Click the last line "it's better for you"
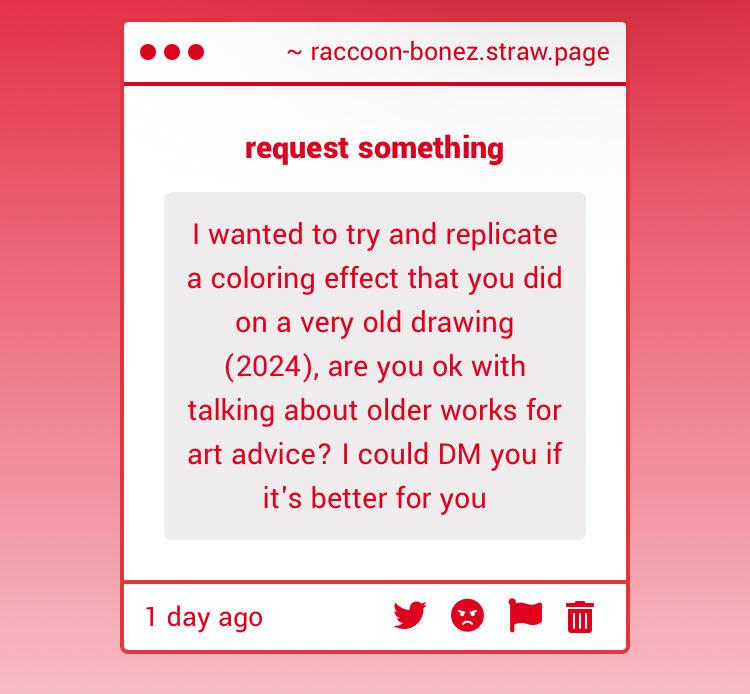Screen dimensions: 750x694 pos(374,498)
